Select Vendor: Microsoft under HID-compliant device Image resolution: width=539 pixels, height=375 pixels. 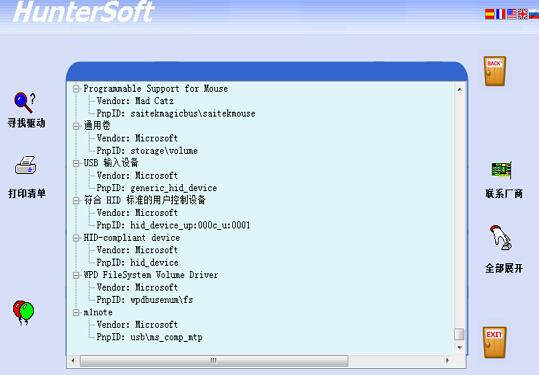137,250
